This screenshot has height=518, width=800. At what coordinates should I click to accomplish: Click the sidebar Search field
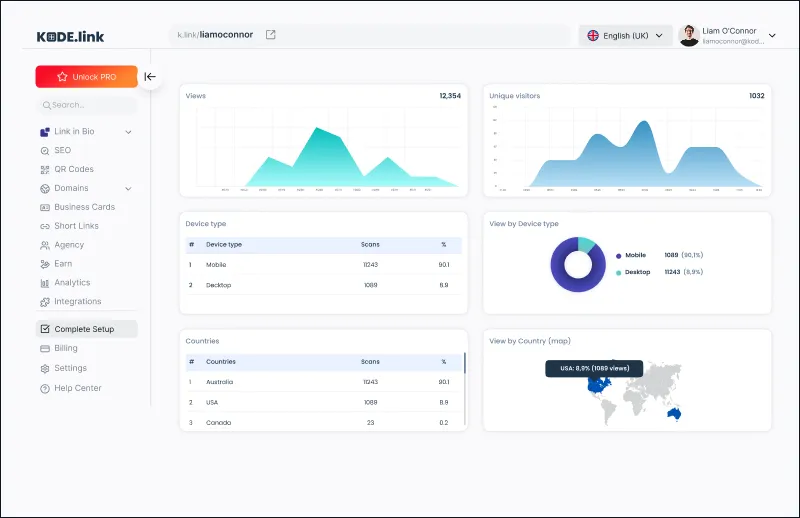88,105
